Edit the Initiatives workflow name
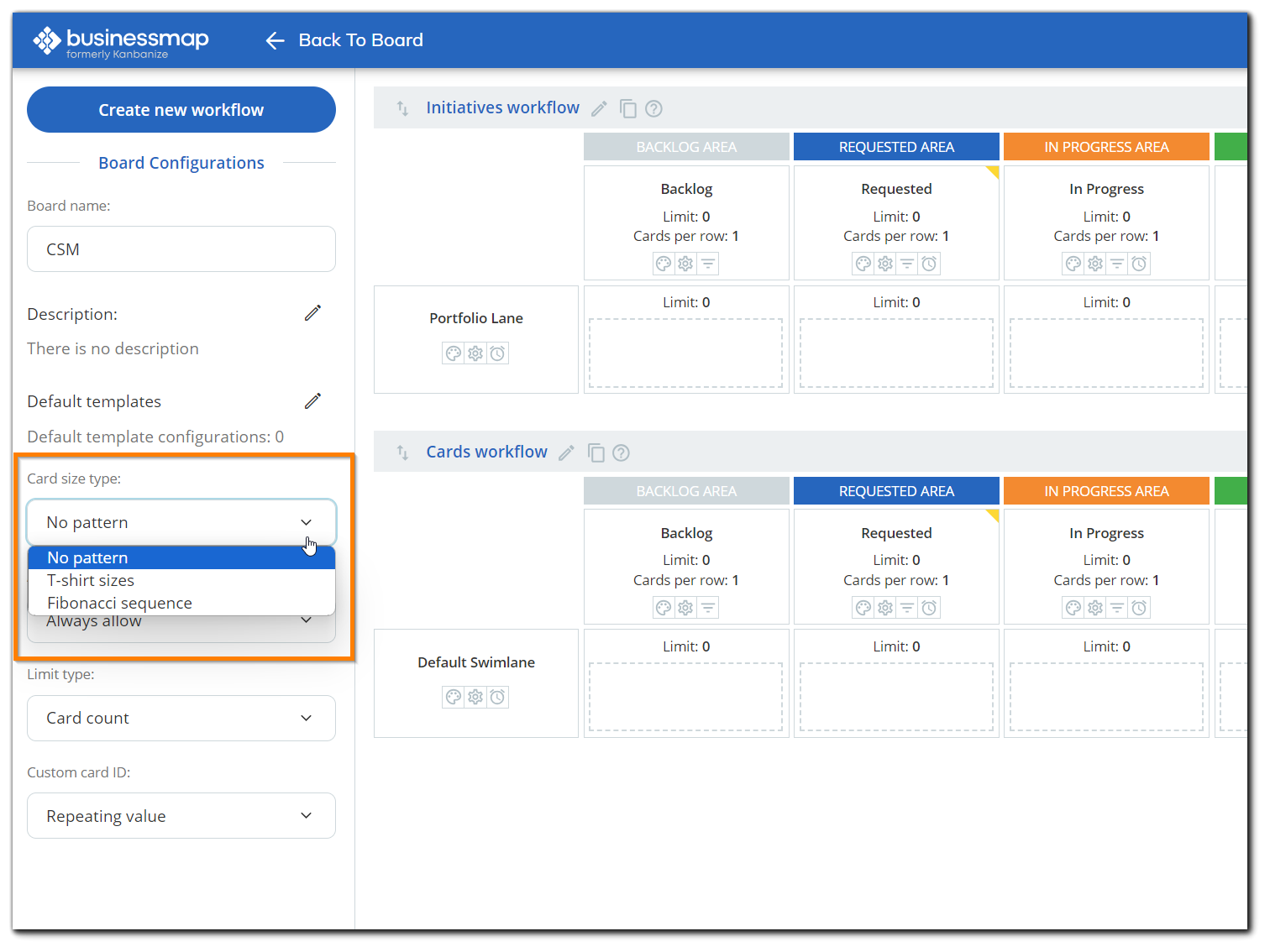 (x=598, y=108)
